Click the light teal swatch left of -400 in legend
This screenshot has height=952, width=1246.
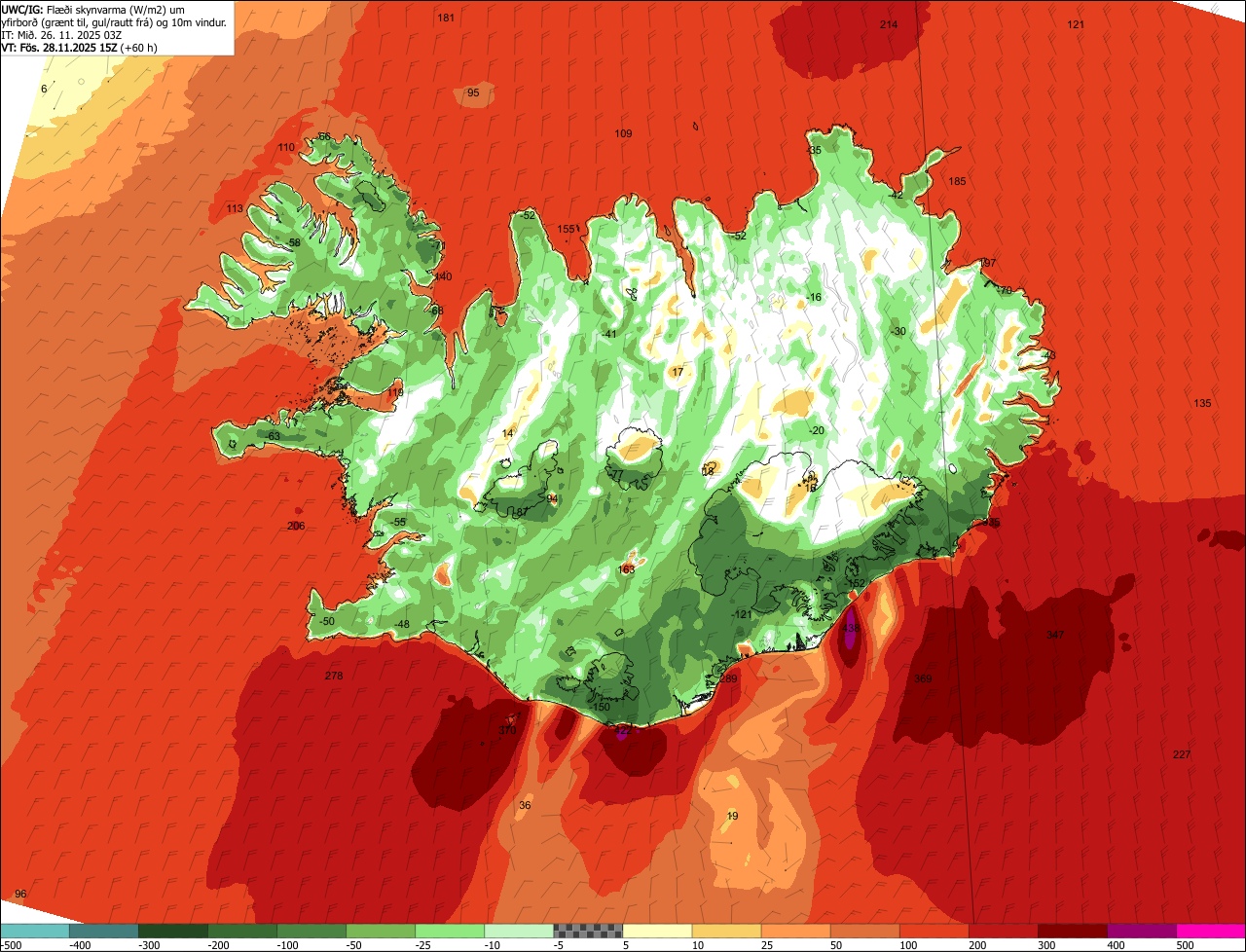pos(35,932)
